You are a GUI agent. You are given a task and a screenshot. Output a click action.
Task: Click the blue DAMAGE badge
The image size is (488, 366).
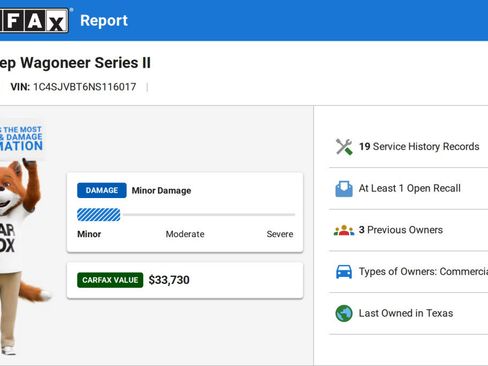pos(102,190)
